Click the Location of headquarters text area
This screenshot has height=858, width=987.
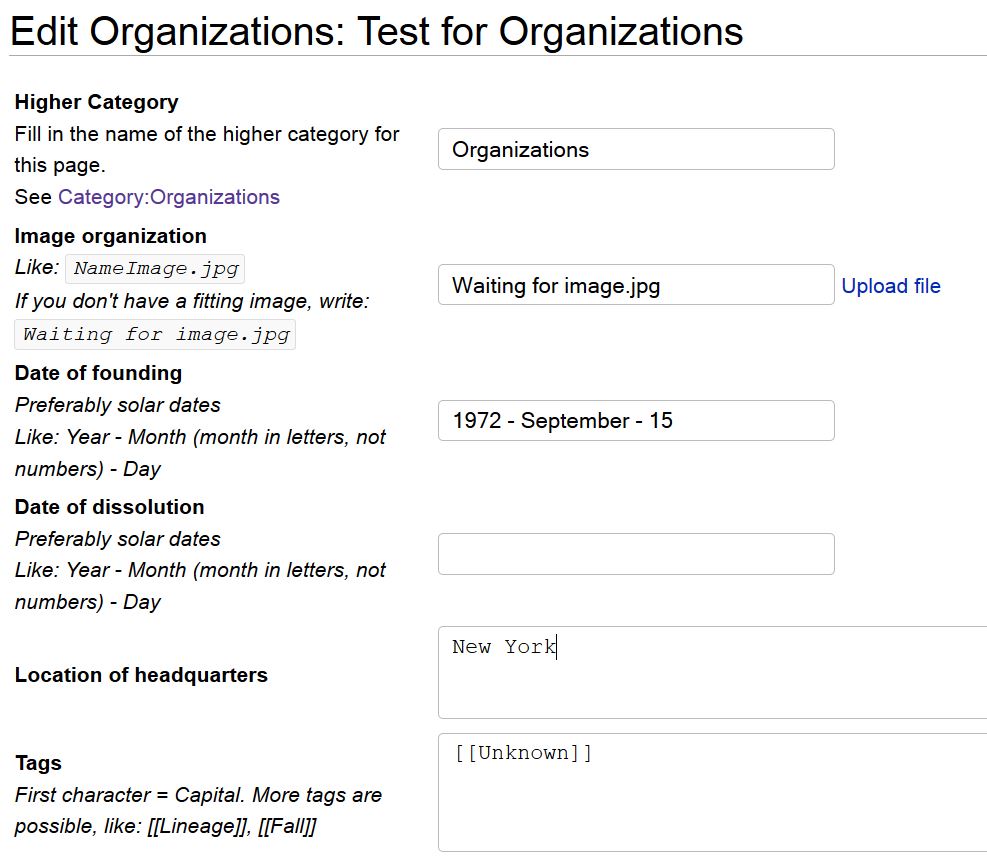pyautogui.click(x=712, y=672)
